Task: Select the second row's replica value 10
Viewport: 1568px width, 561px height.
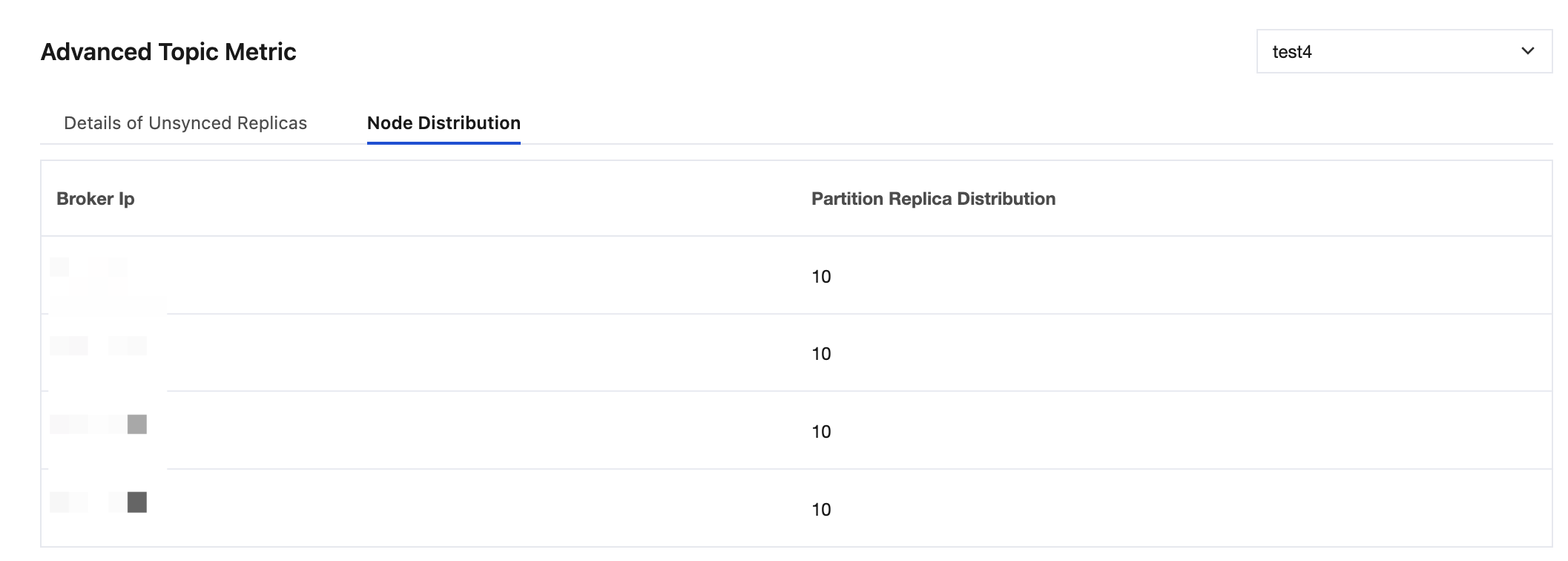Action: [821, 354]
